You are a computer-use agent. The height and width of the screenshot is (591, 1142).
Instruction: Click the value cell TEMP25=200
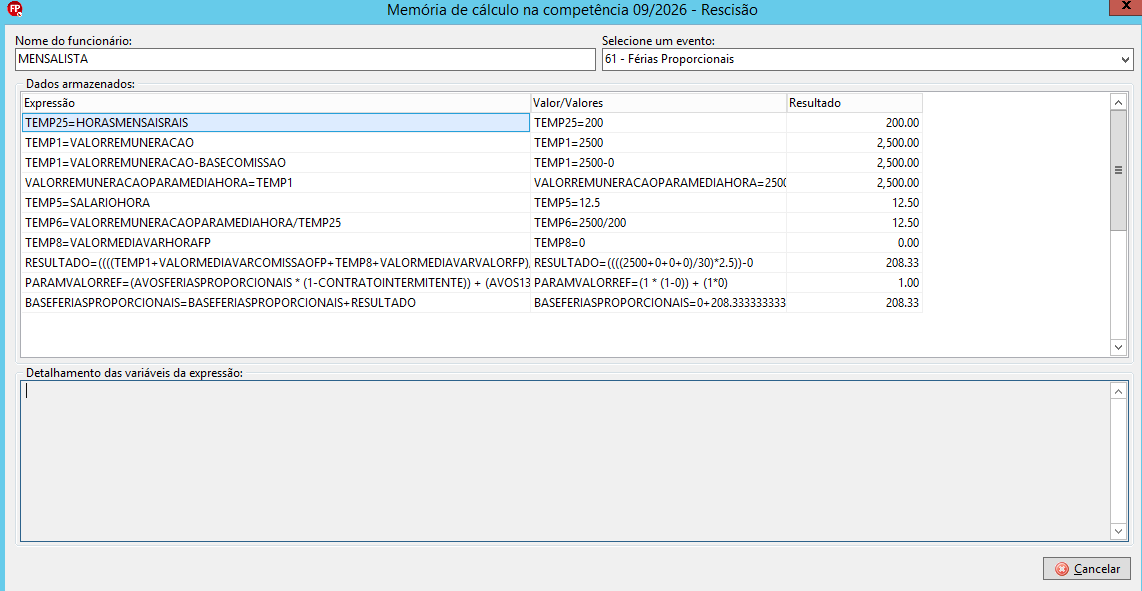(658, 122)
